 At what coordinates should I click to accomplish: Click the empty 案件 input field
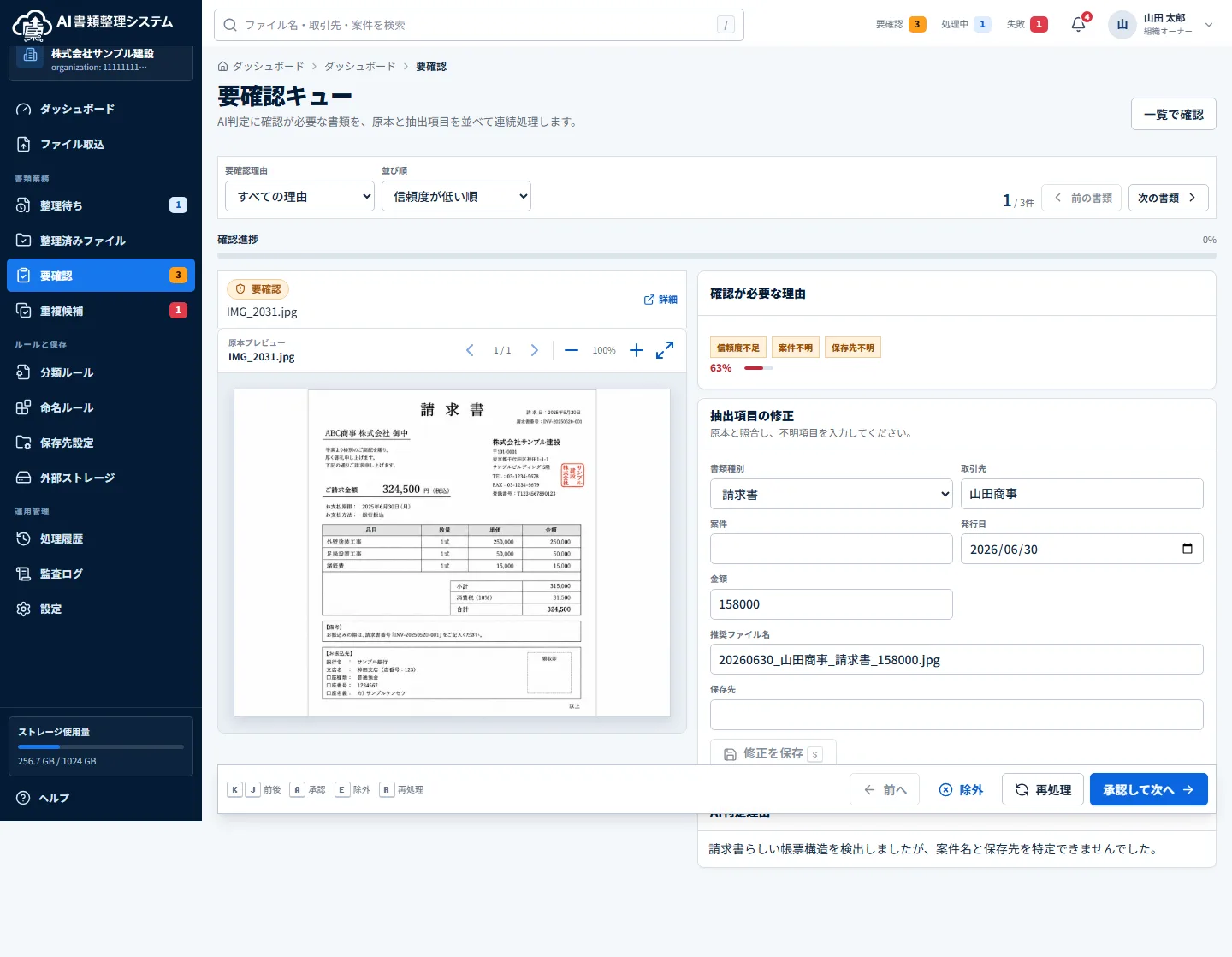tap(832, 549)
